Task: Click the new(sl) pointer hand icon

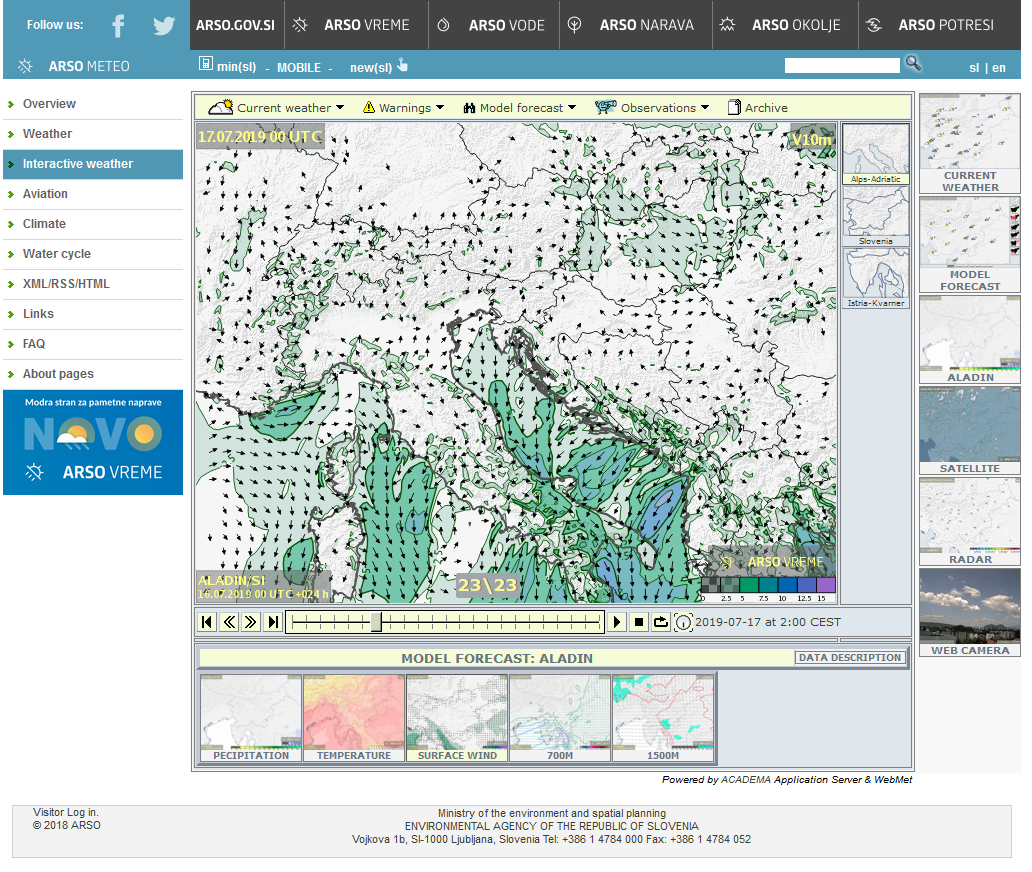Action: pos(402,64)
